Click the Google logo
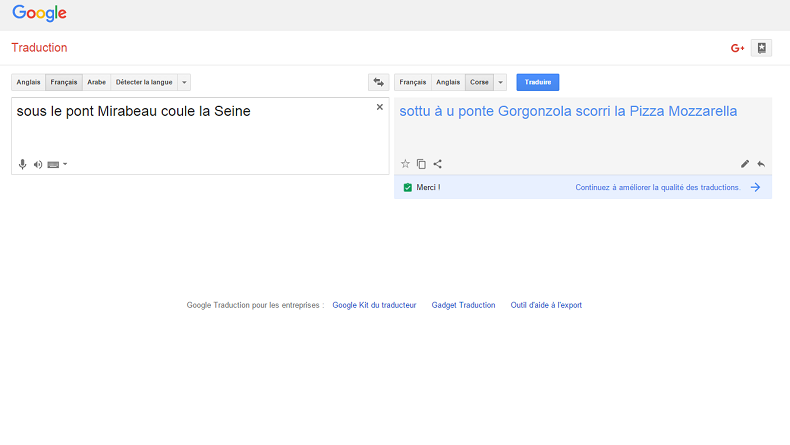The width and height of the screenshot is (790, 445). [x=39, y=13]
